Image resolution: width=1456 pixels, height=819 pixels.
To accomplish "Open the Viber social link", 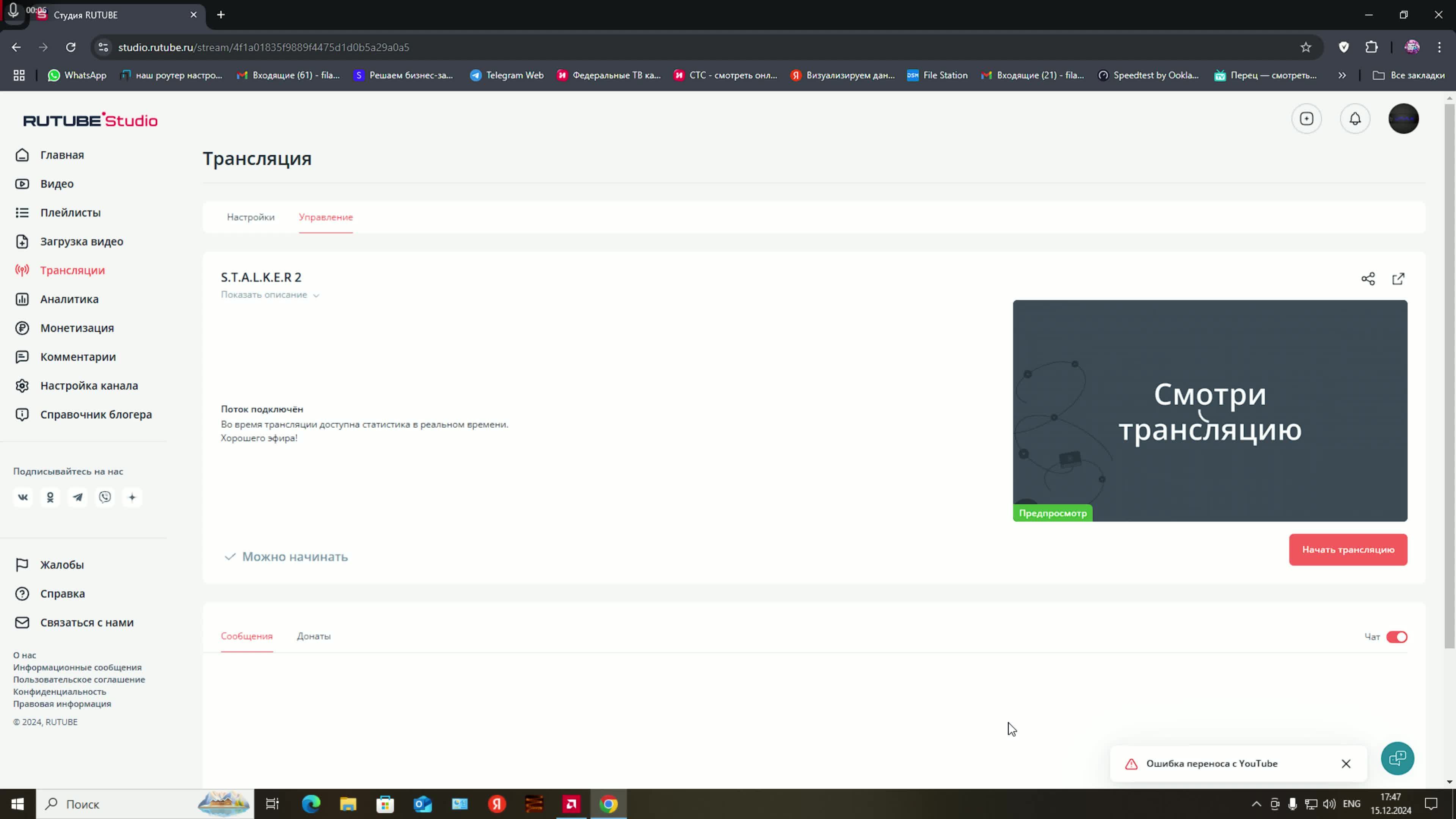I will point(105,497).
